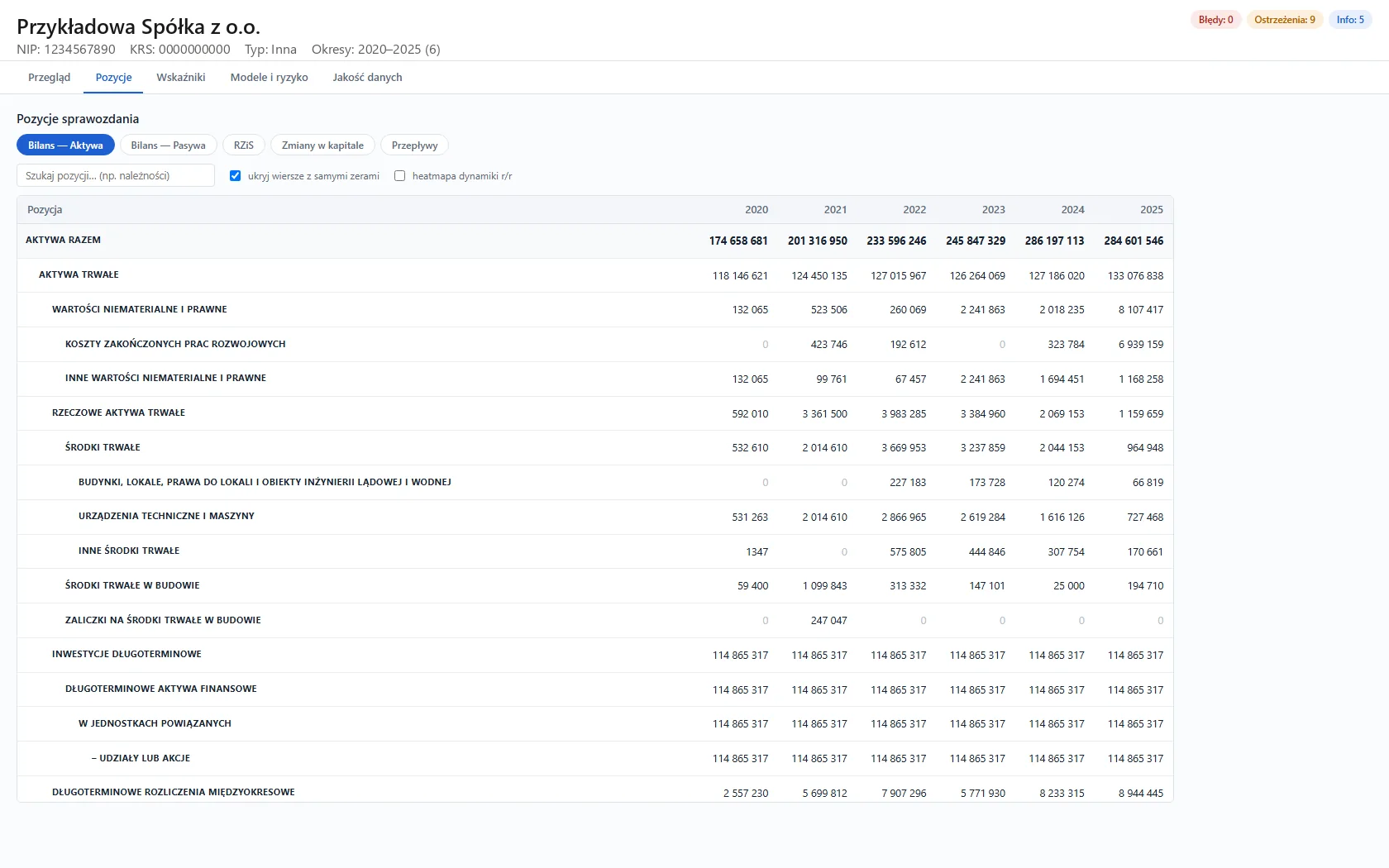
Task: Select the INWESTYCJE DŁUGOTERMINOWE row
Action: point(594,655)
